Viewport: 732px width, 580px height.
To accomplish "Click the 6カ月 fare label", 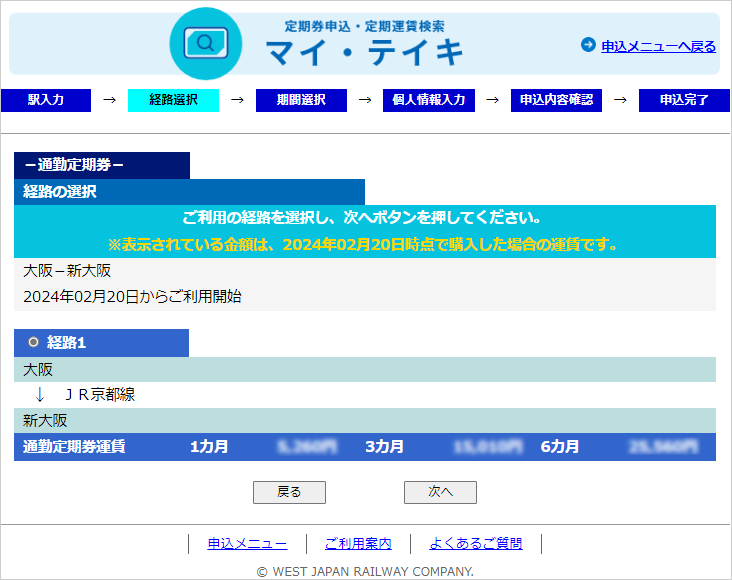I will tap(560, 447).
